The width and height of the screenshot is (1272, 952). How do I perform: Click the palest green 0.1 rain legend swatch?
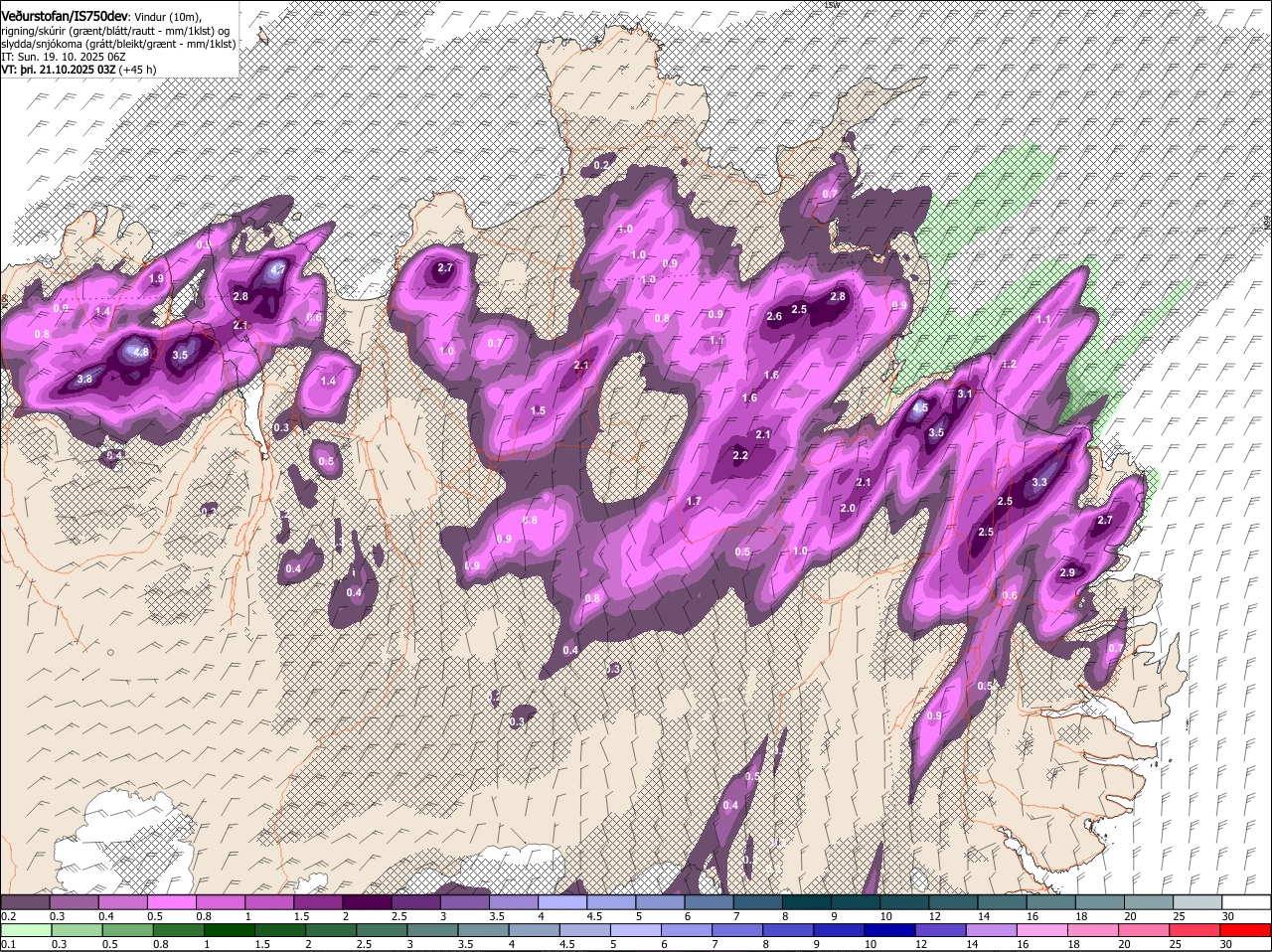tap(26, 930)
